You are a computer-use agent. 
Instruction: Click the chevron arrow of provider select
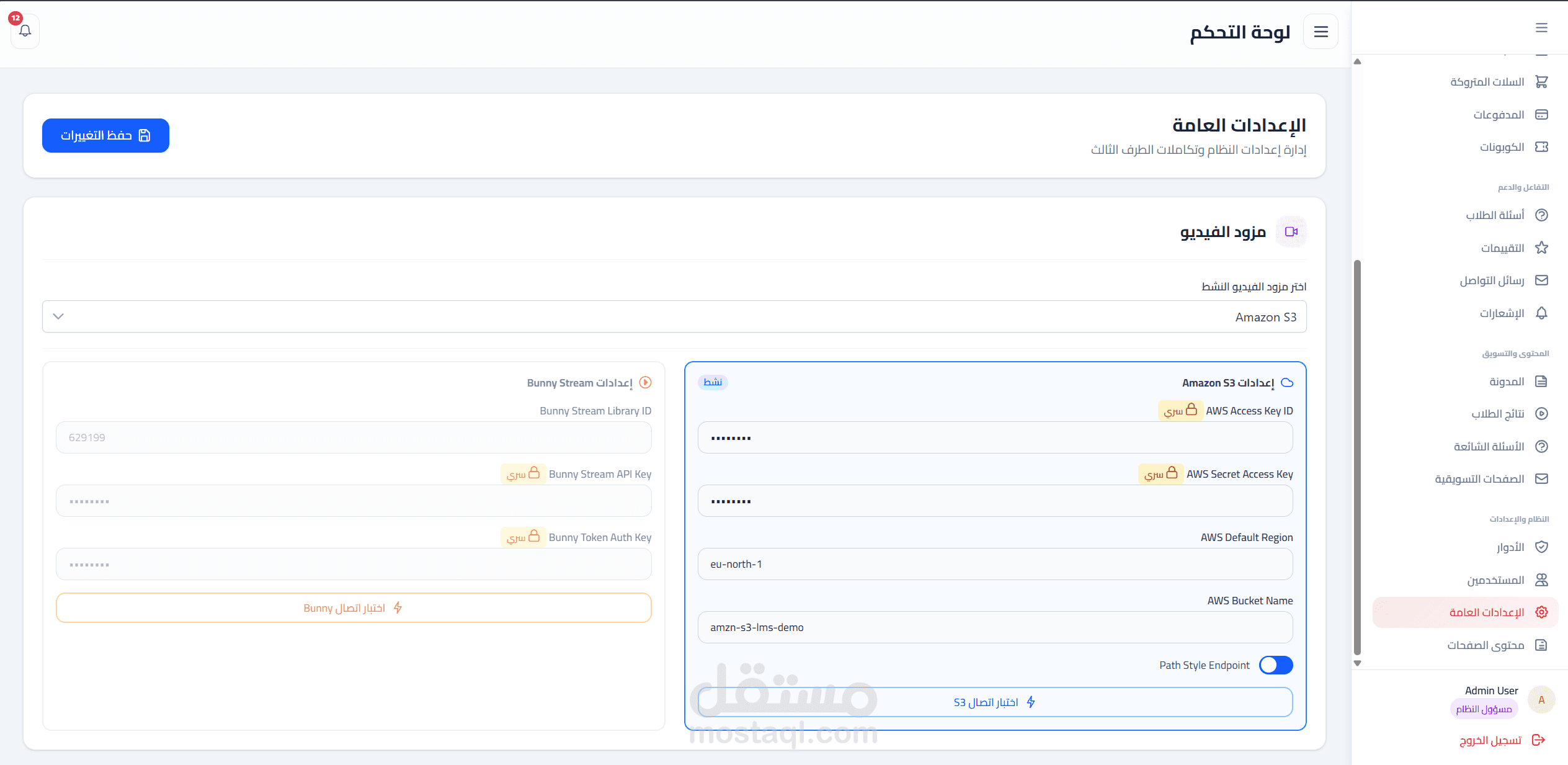coord(58,316)
